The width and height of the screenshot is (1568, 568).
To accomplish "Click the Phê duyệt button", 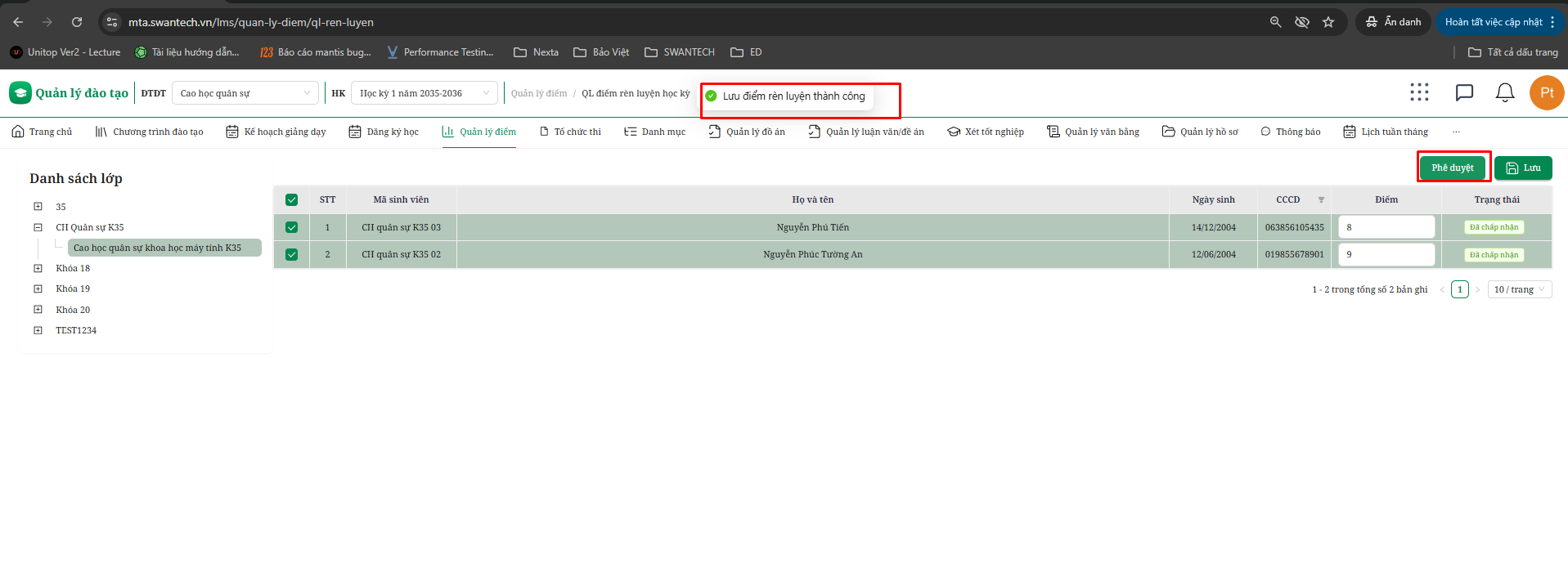I will (x=1452, y=168).
